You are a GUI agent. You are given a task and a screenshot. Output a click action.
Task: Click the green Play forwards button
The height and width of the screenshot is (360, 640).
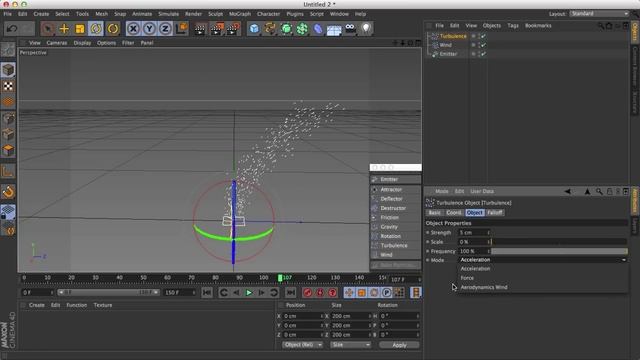pyautogui.click(x=249, y=293)
